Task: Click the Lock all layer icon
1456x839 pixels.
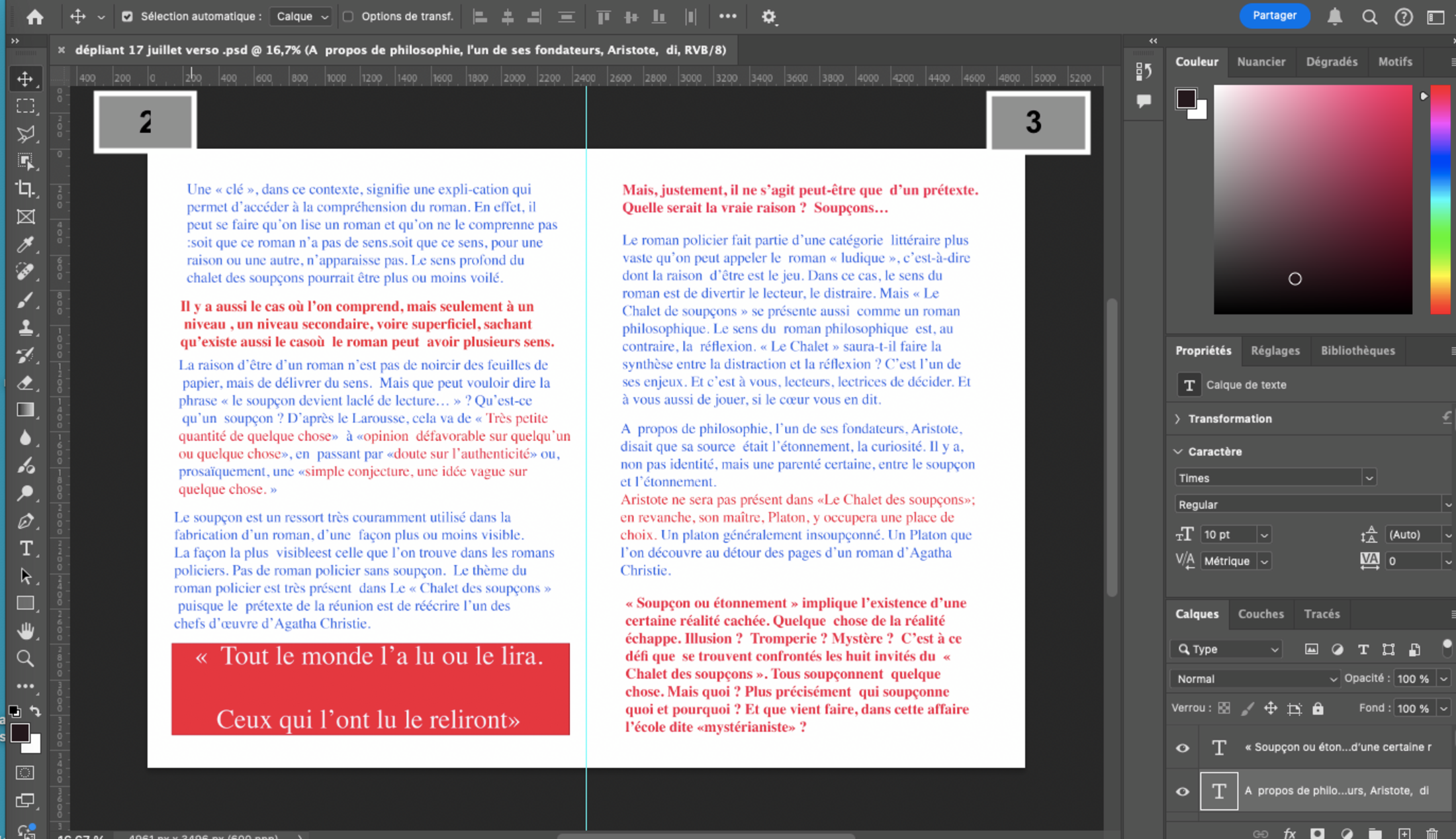Action: pos(1318,709)
